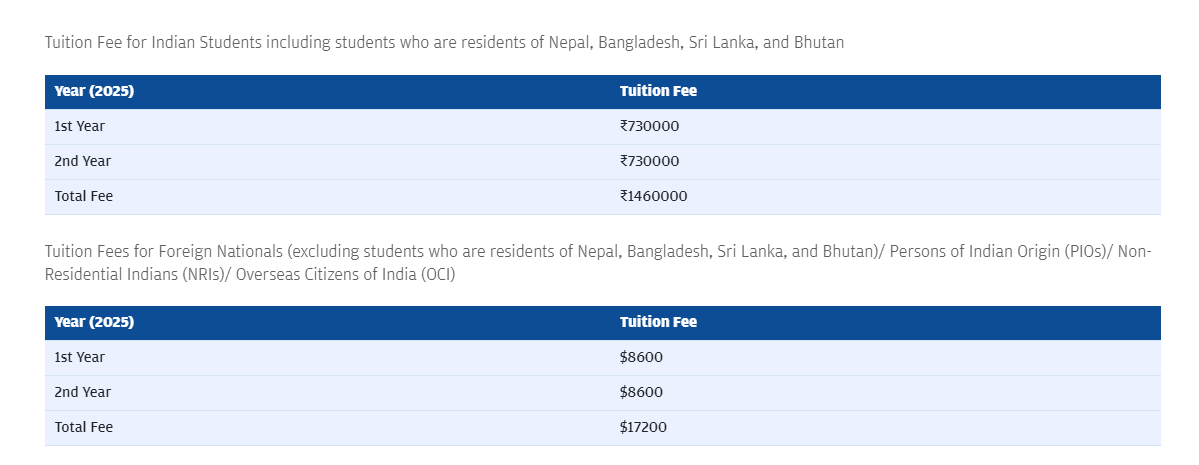Screen dimensions: 1199x465
Task: Click the second table's 'Tuition Fee' header
Action: click(658, 322)
